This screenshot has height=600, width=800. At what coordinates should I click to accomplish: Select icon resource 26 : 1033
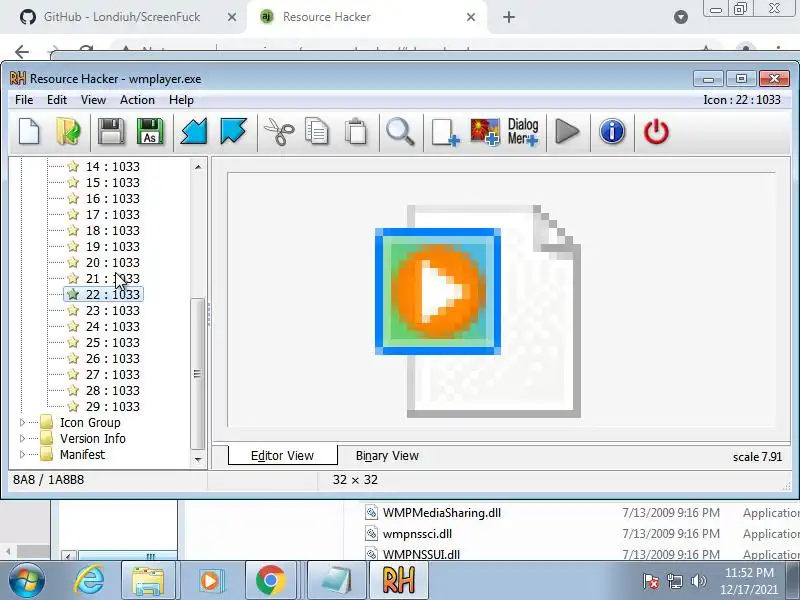tap(112, 358)
